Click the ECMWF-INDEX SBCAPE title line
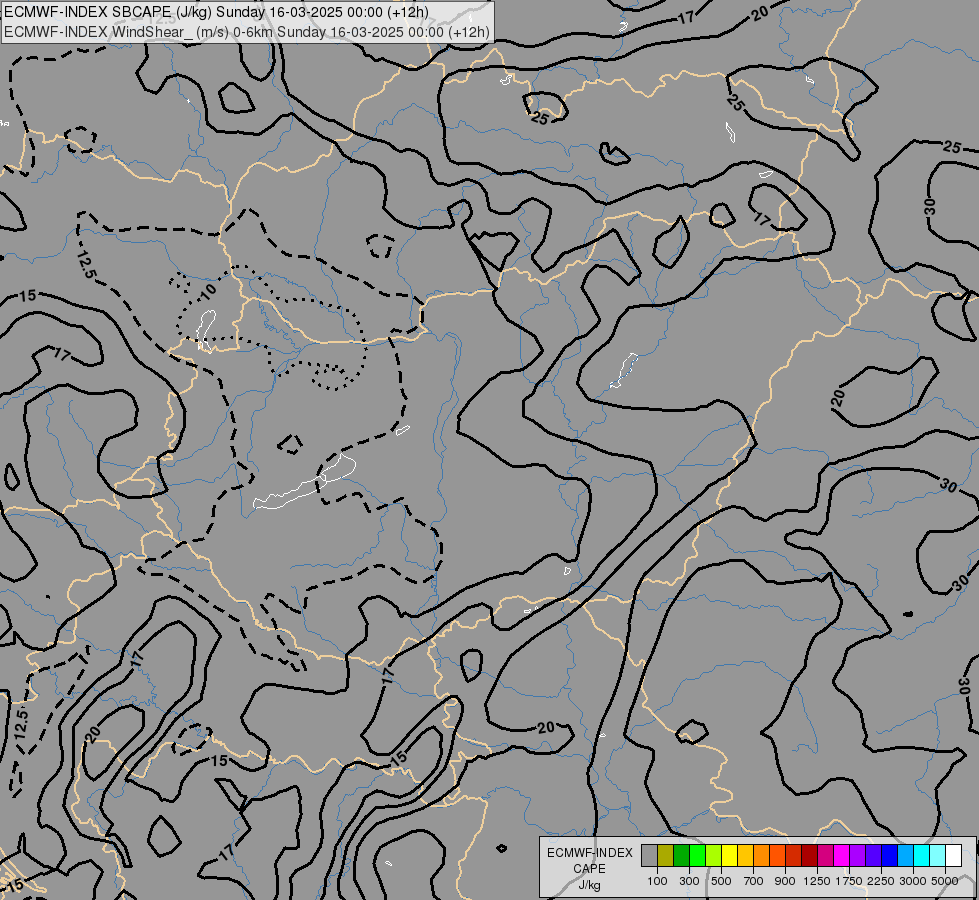 216,12
